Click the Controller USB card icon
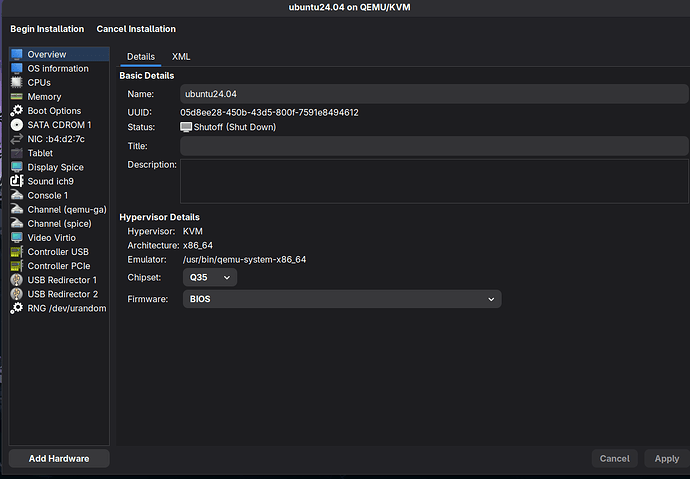The height and width of the screenshot is (479, 690). coord(17,252)
